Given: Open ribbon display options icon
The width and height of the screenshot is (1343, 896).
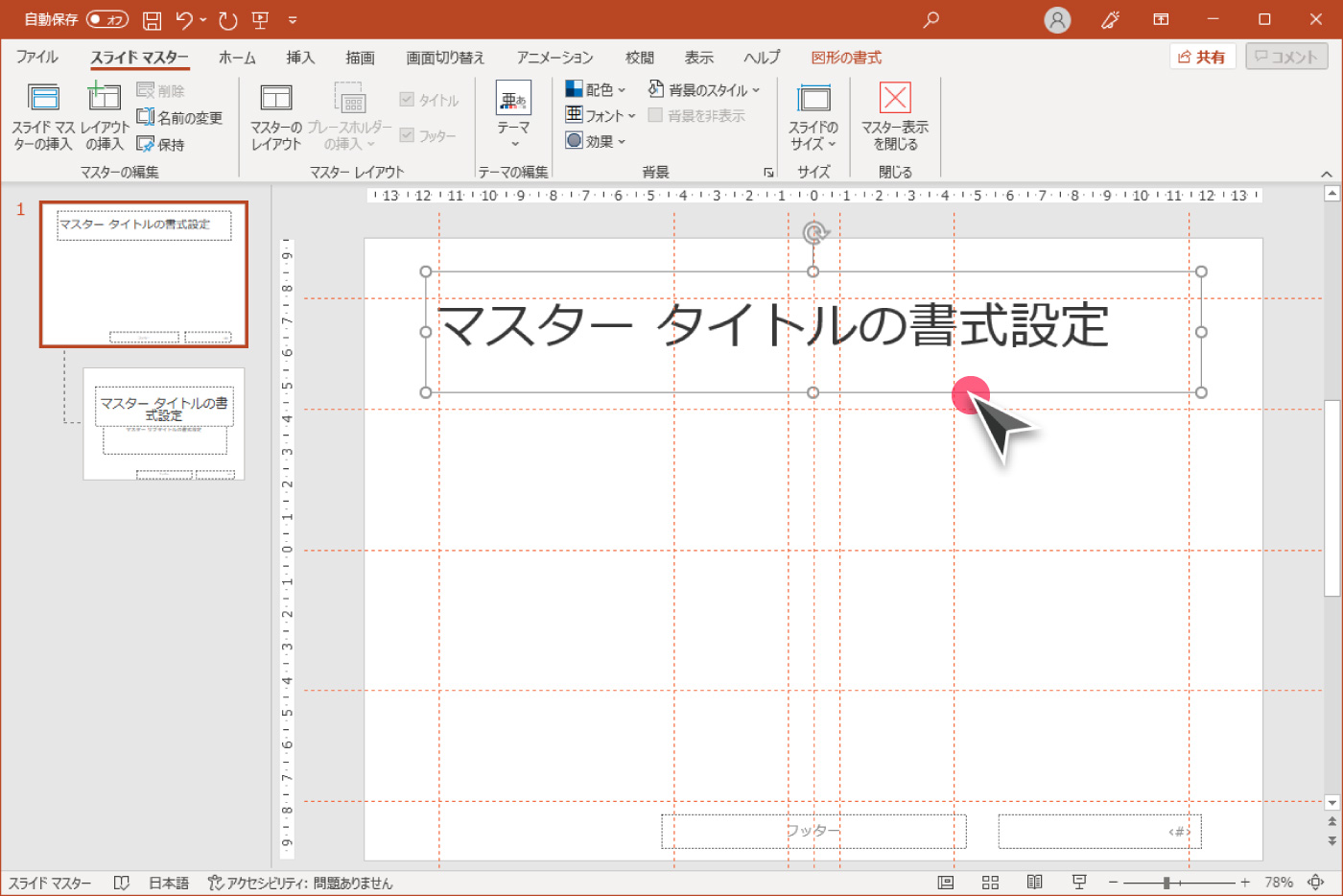Looking at the screenshot, I should [1161, 19].
